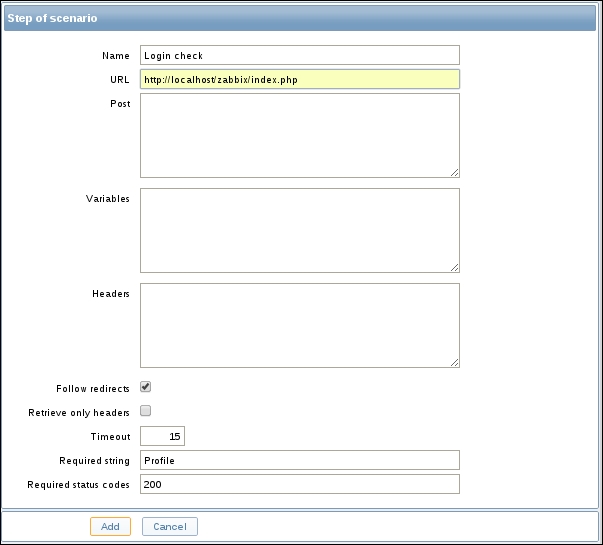Enable the Retrieve only headers checkbox

pyautogui.click(x=146, y=411)
